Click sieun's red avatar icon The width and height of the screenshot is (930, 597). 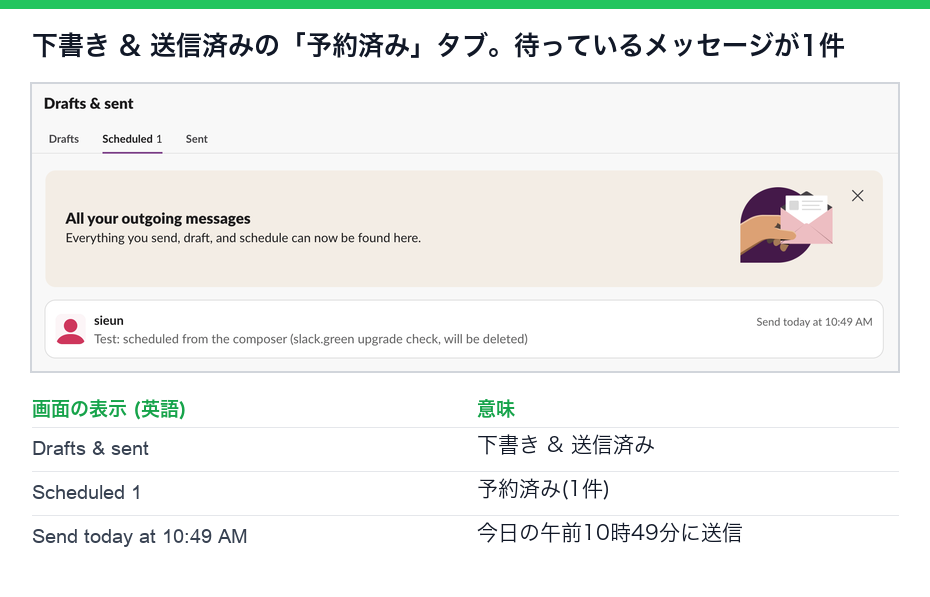click(71, 330)
